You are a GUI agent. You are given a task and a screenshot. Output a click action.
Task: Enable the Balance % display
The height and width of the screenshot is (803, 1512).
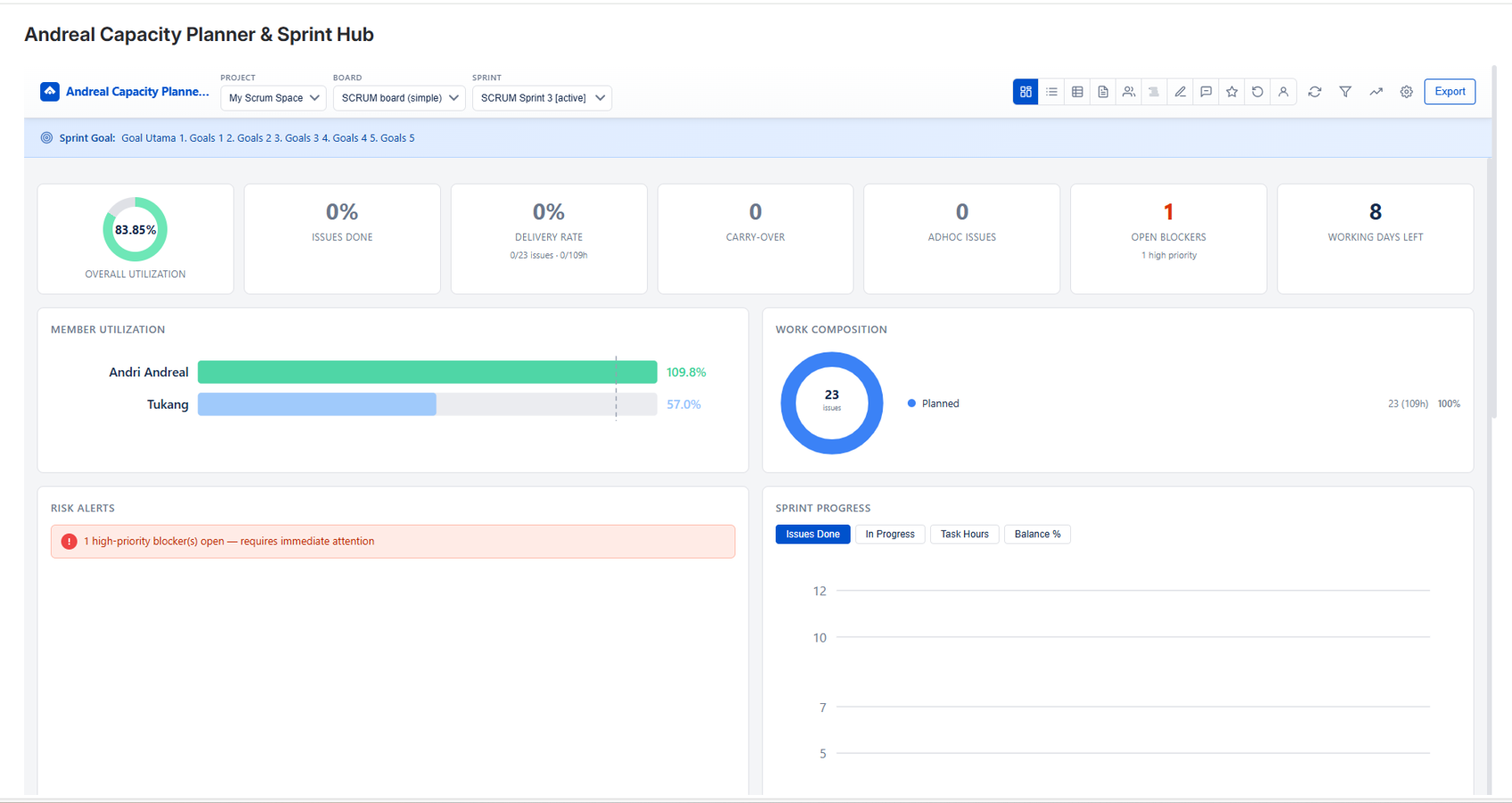click(x=1037, y=534)
